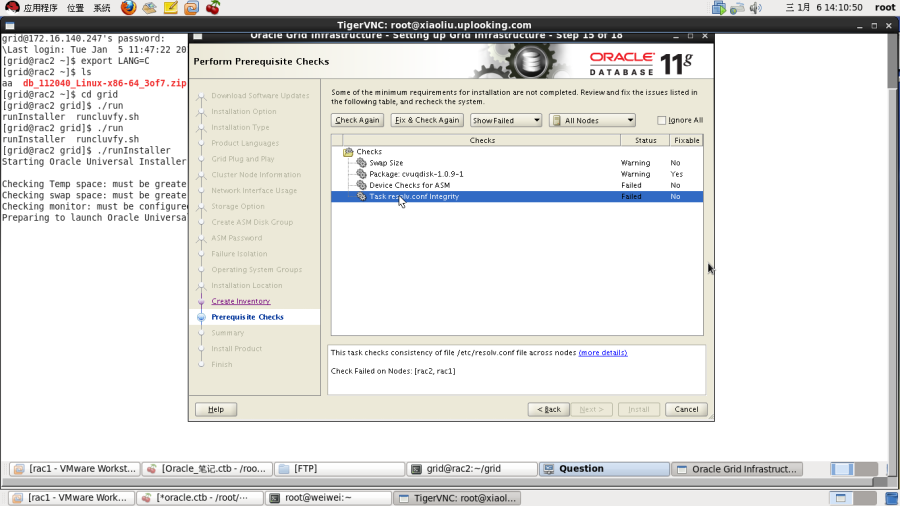The height and width of the screenshot is (506, 900).
Task: Switch to FTP window in inner taskbar
Action: (339, 469)
